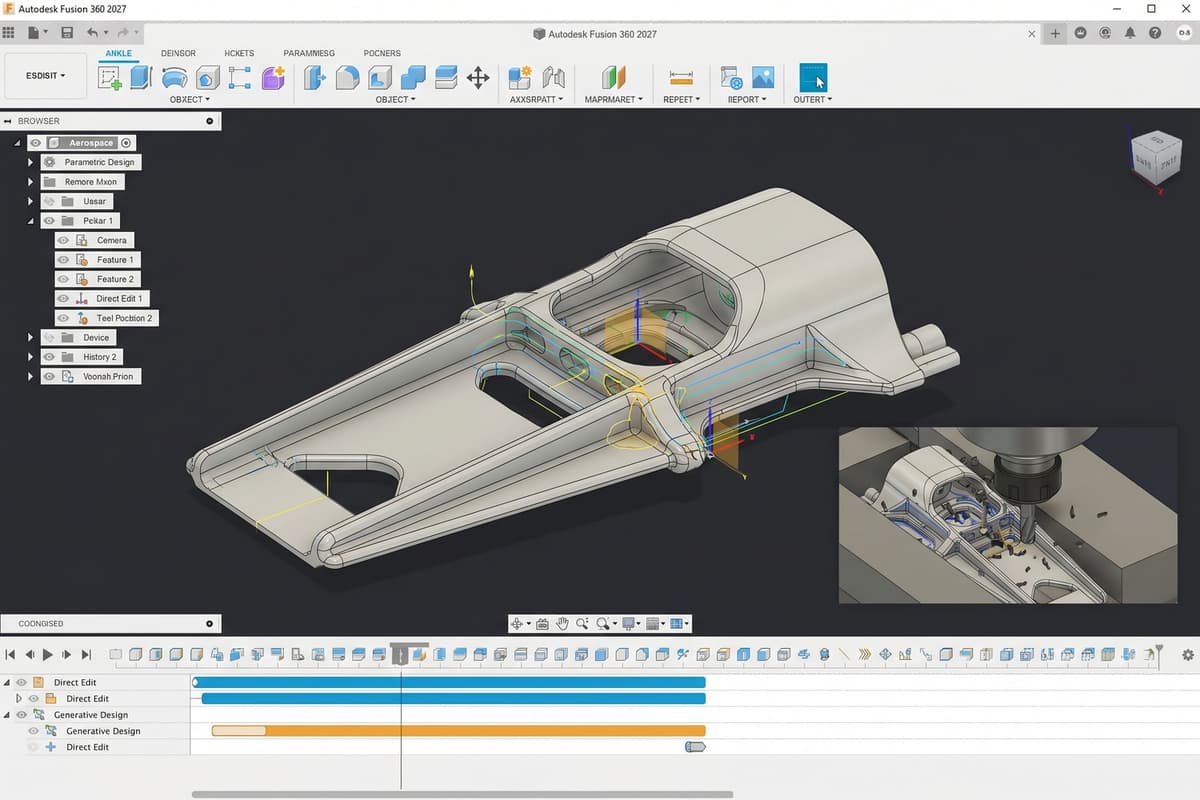Add a new document tab with plus
This screenshot has width=1200, height=800.
1055,33
